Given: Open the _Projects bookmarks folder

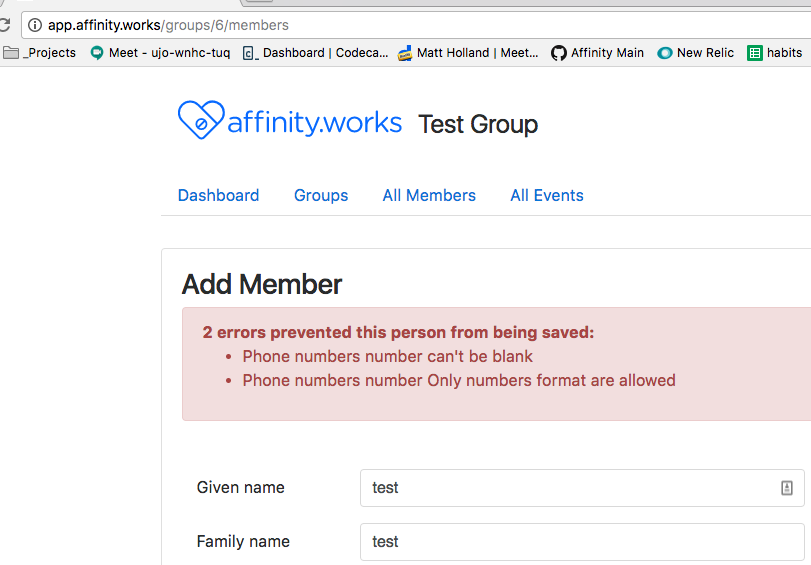Looking at the screenshot, I should click(39, 53).
